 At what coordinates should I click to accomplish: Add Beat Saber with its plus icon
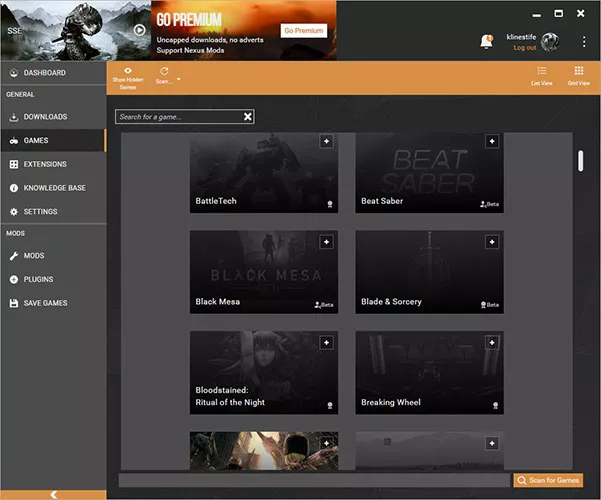492,141
